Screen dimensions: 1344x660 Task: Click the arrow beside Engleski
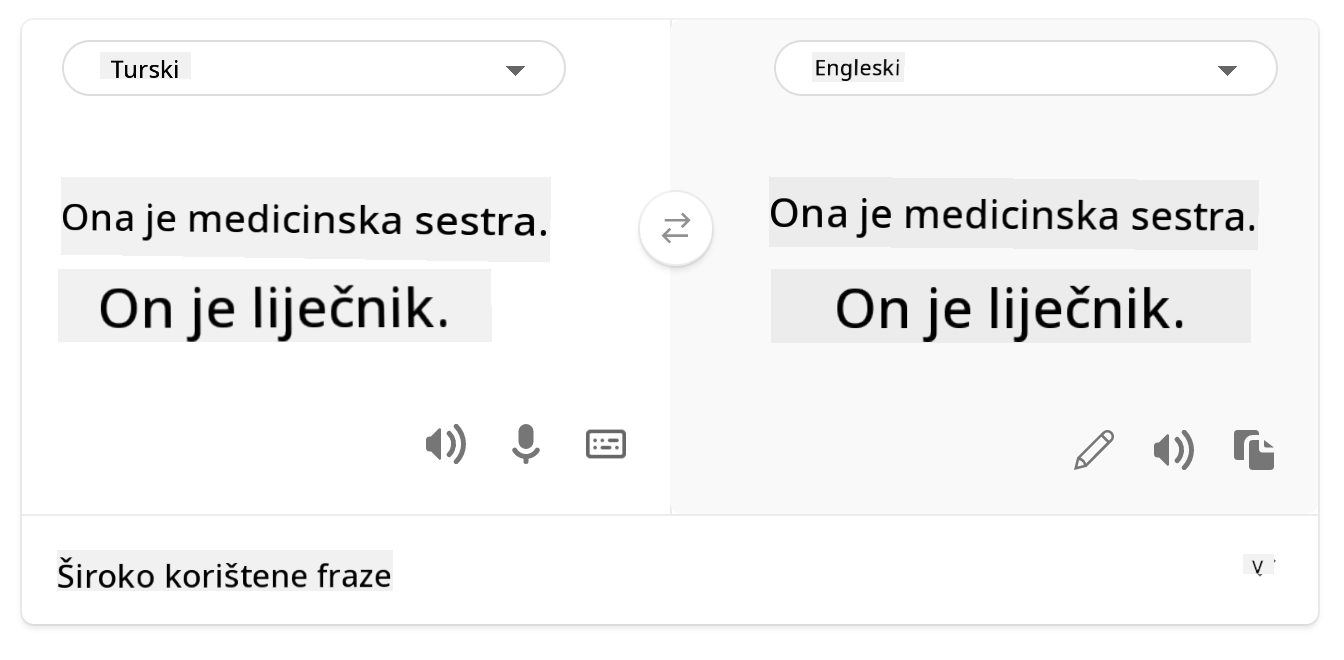[1227, 70]
